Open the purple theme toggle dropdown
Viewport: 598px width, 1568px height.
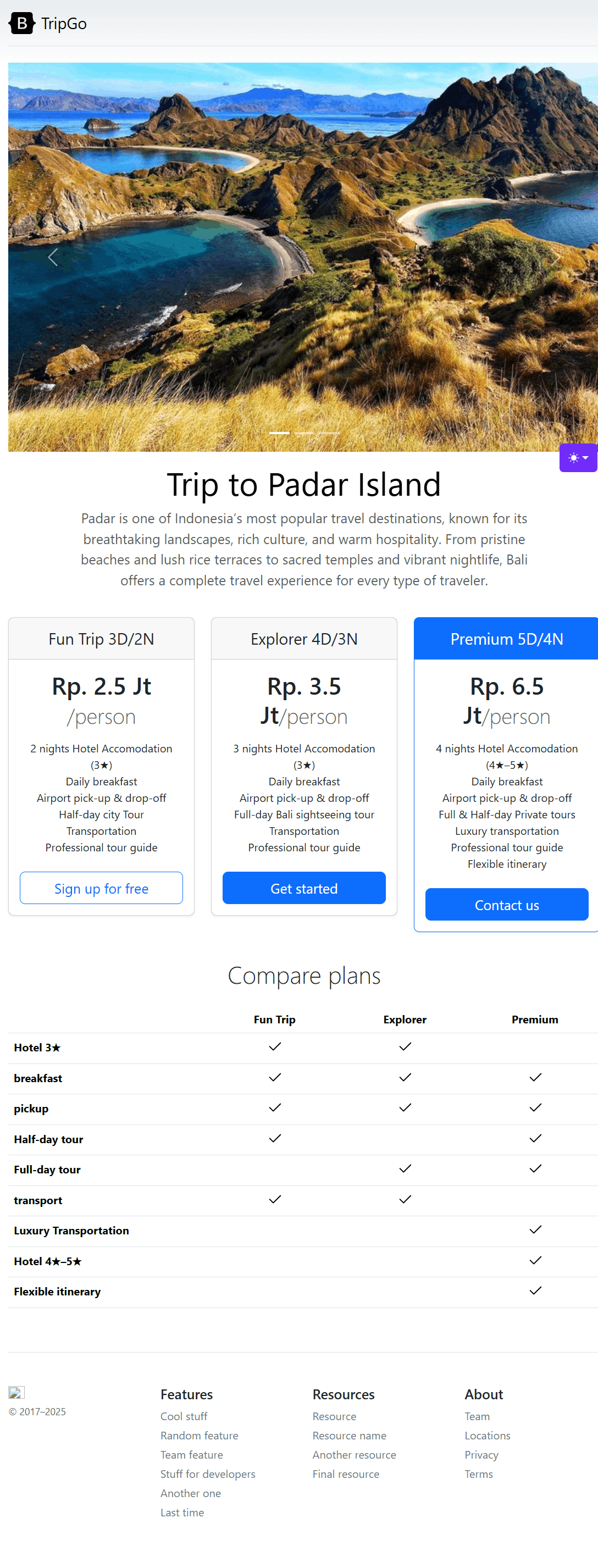pos(578,458)
